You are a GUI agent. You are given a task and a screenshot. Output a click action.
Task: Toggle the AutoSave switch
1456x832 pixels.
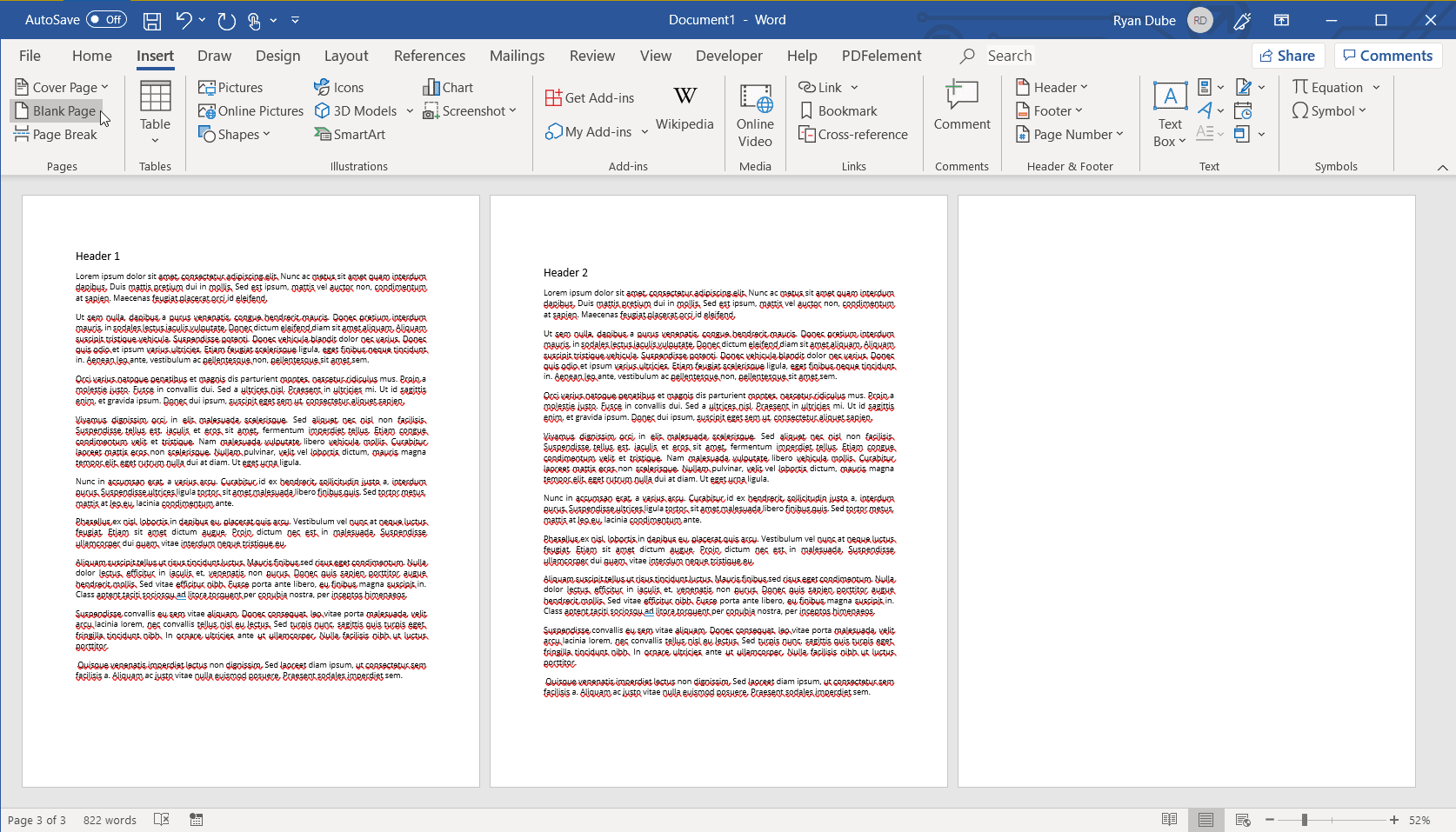(107, 19)
